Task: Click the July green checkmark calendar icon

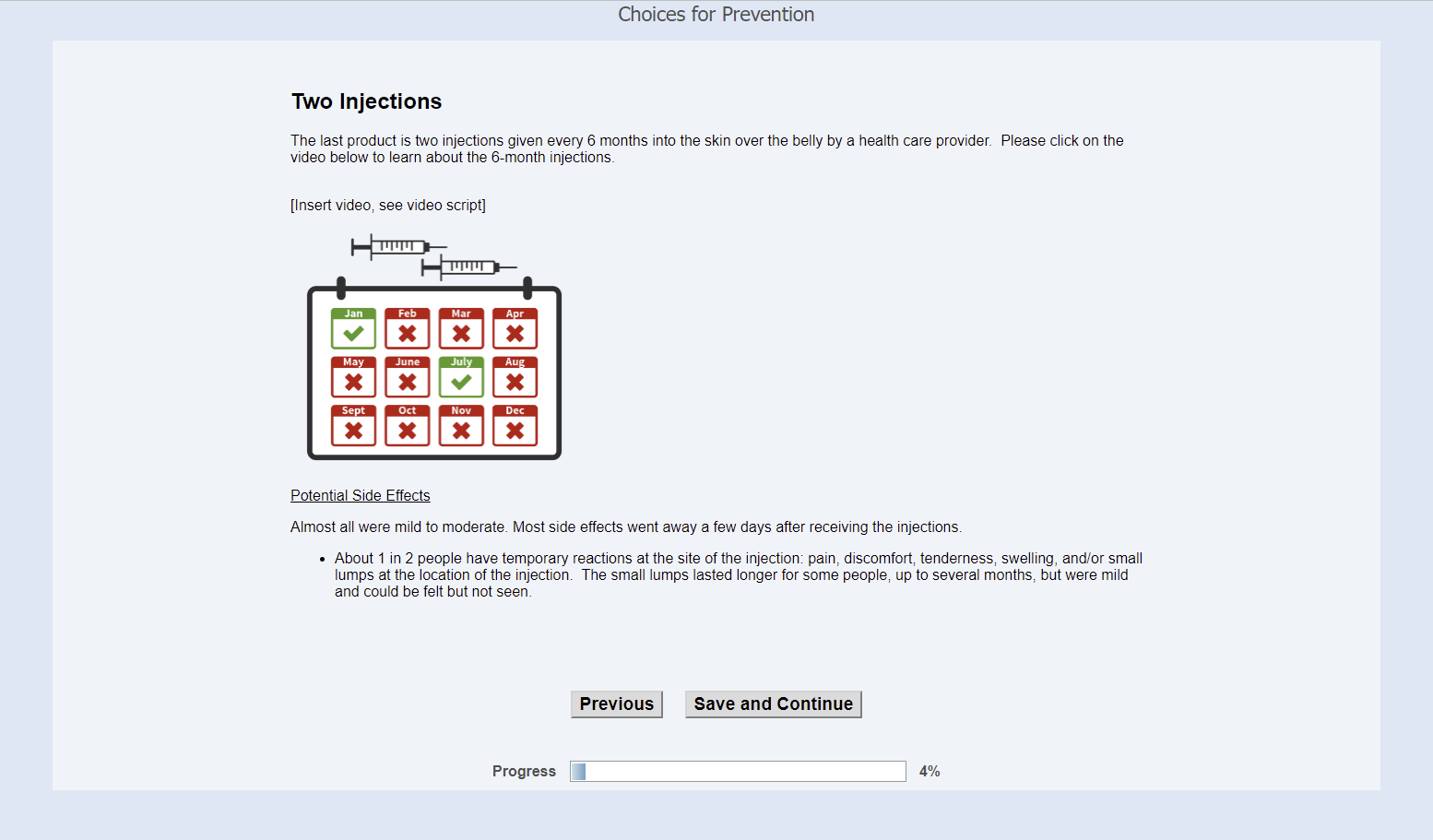Action: tap(461, 377)
